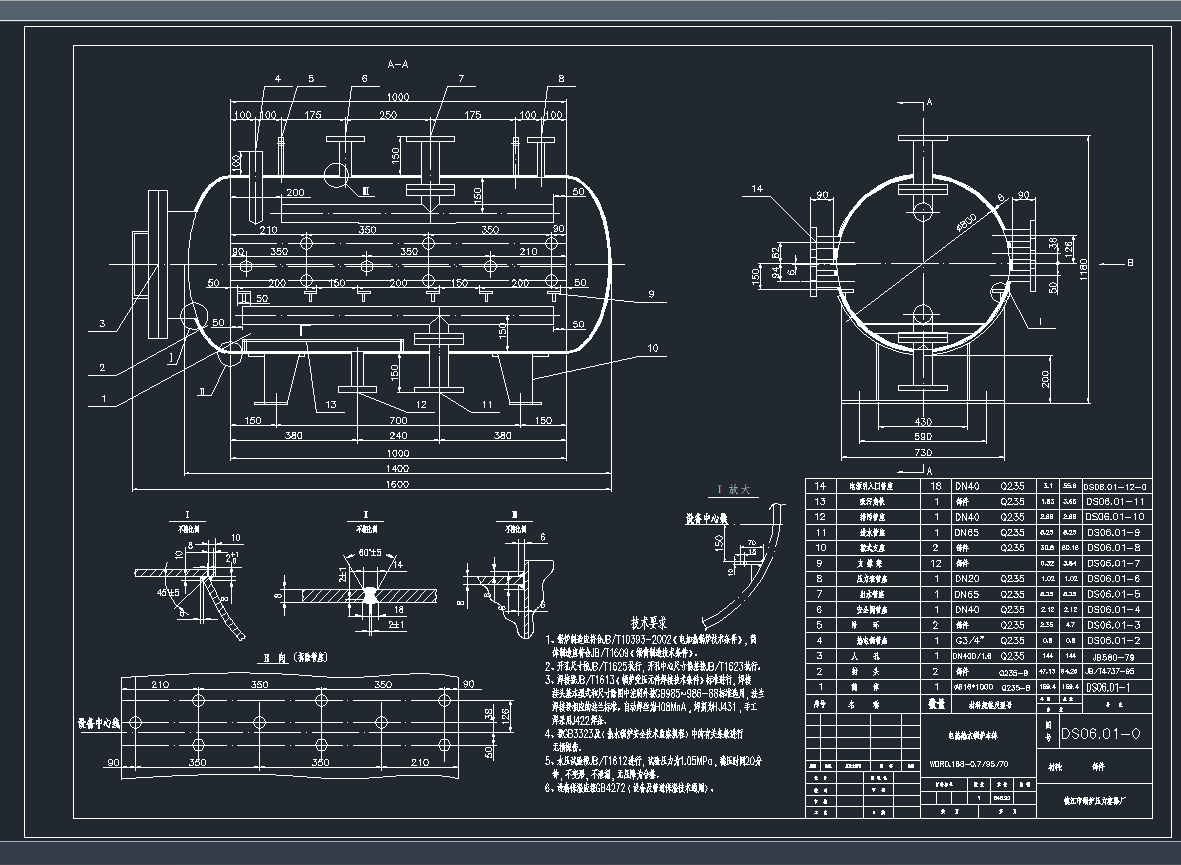
Task: Select the factory name in the title block
Action: [1095, 799]
